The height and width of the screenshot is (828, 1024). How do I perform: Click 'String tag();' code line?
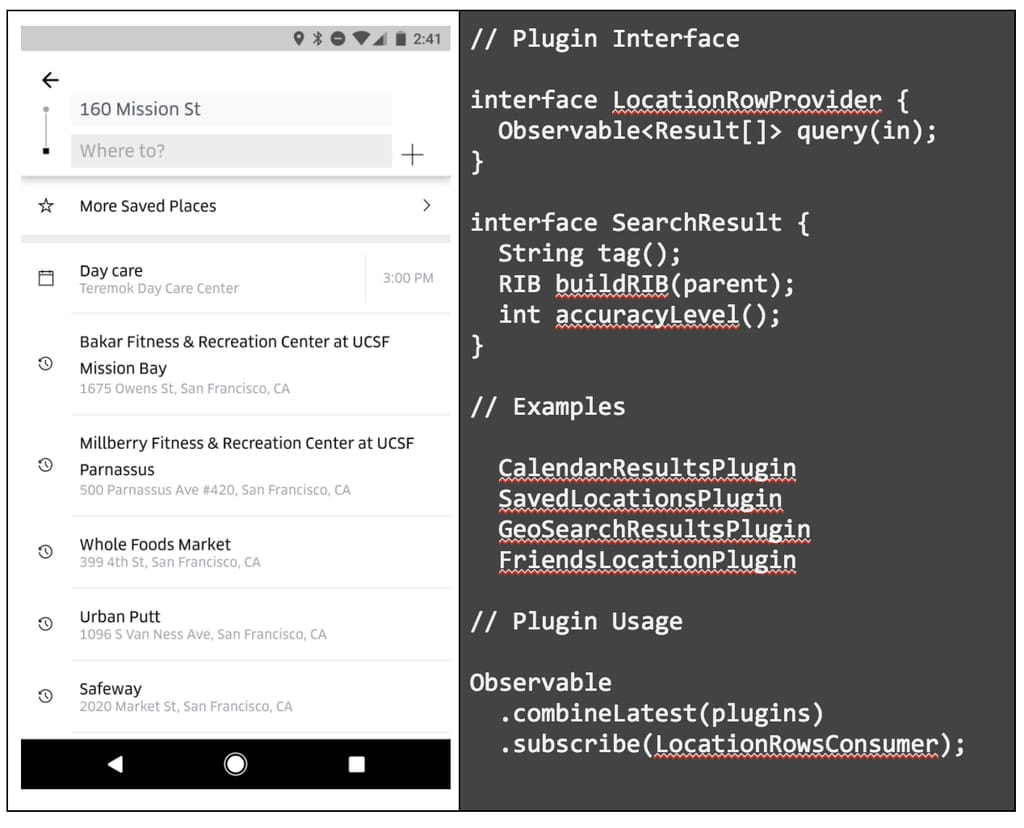590,253
